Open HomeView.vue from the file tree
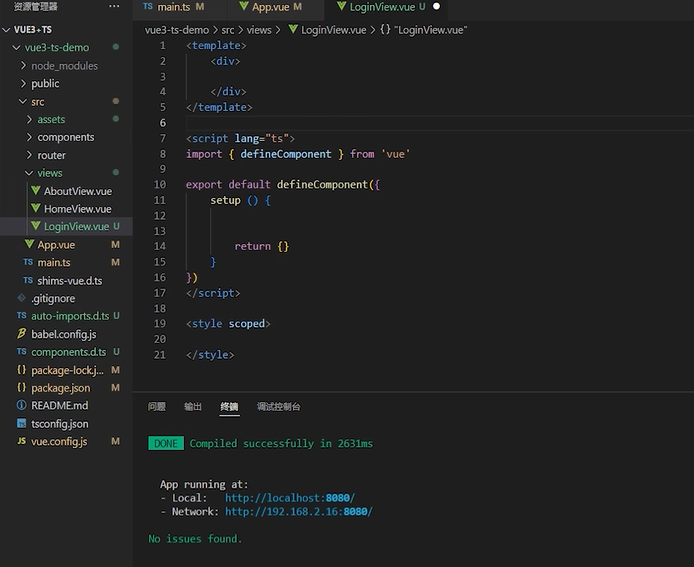The image size is (694, 567). [x=77, y=208]
